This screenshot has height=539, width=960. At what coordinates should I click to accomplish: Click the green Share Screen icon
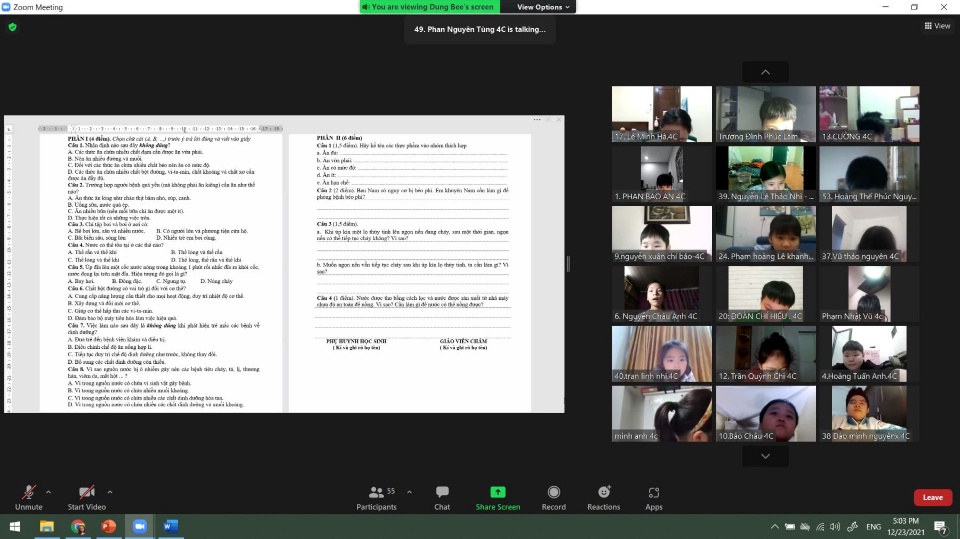tap(497, 492)
